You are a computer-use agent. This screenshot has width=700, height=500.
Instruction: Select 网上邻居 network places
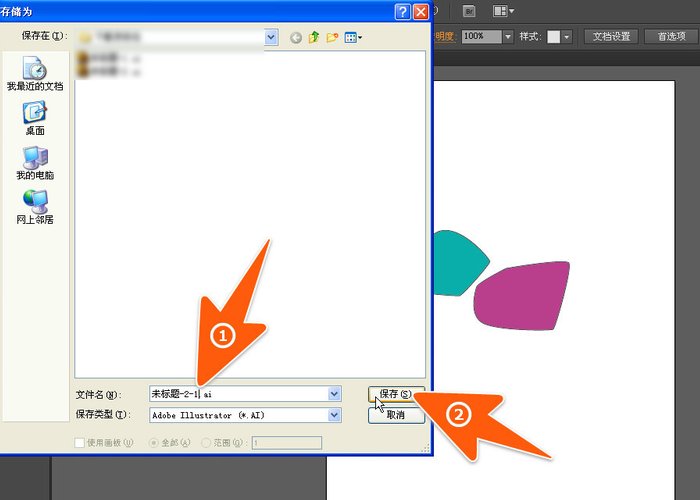click(34, 206)
